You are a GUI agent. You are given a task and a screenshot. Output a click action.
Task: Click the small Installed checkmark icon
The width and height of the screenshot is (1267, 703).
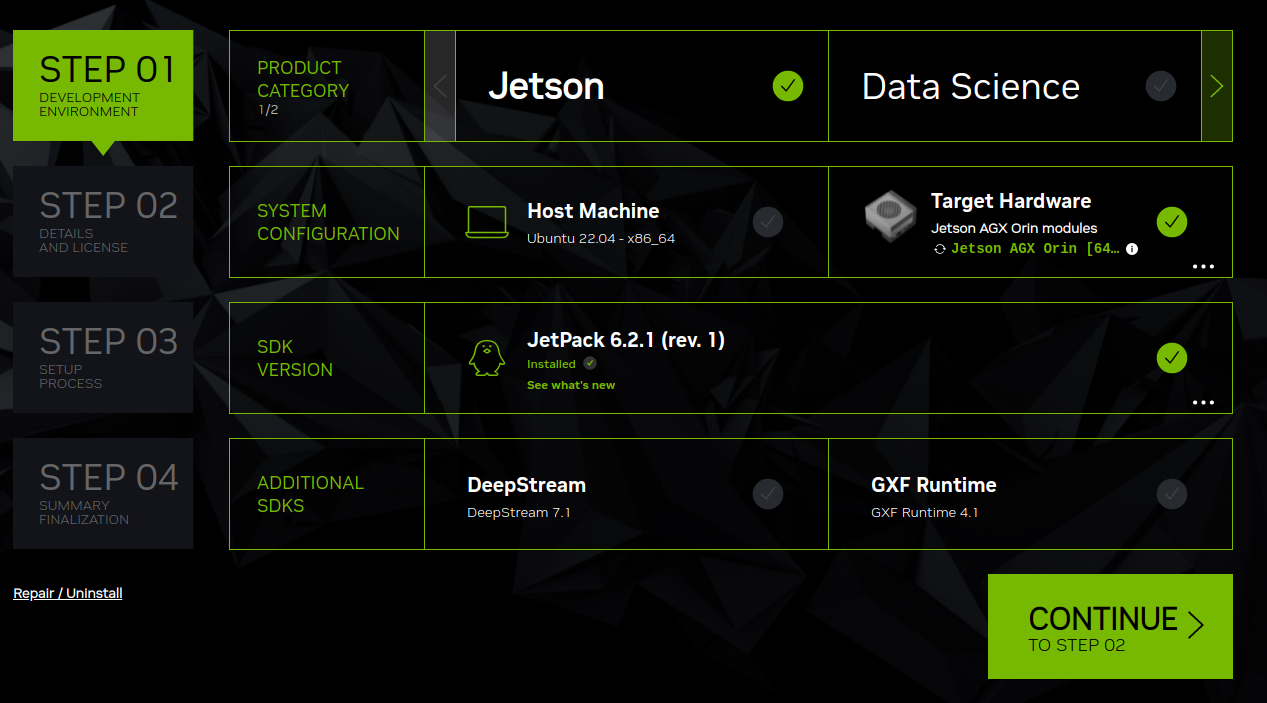pos(590,364)
